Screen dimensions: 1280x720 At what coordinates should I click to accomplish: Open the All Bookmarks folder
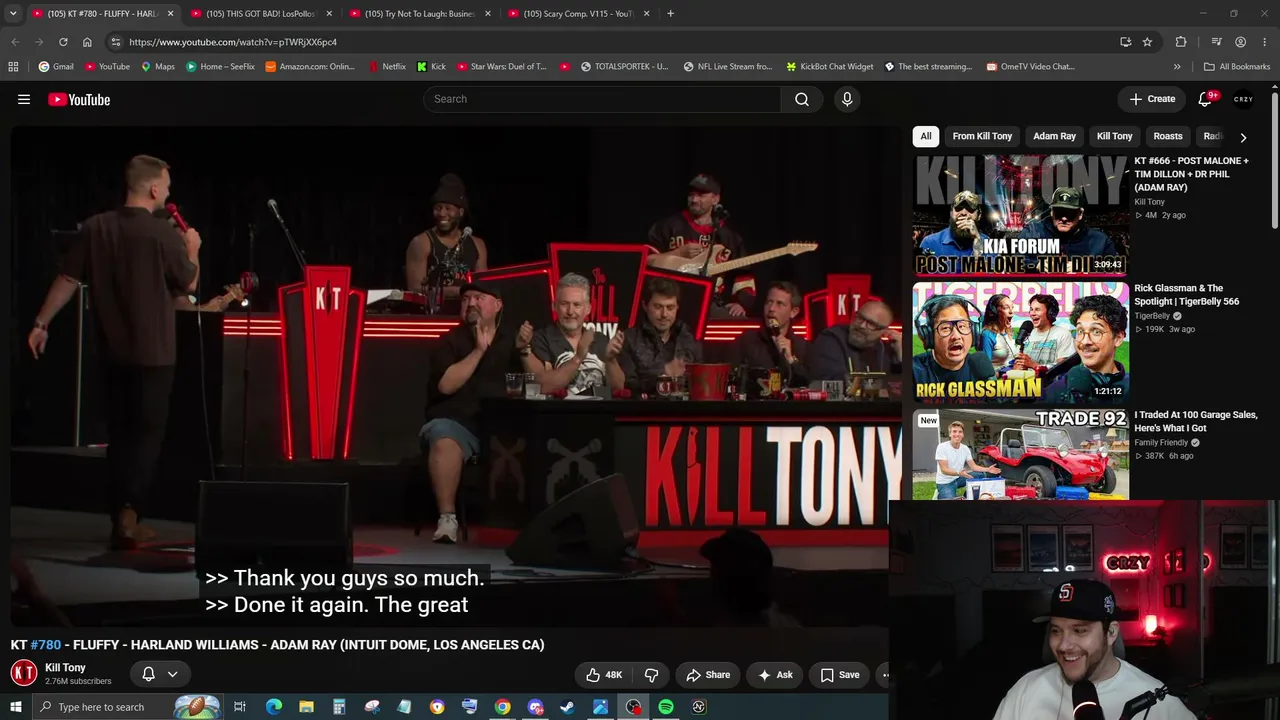pos(1237,67)
